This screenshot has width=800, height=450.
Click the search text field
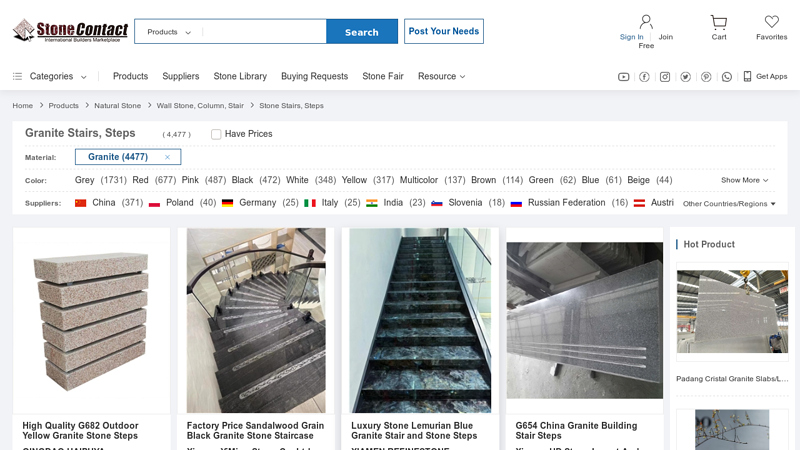(263, 32)
